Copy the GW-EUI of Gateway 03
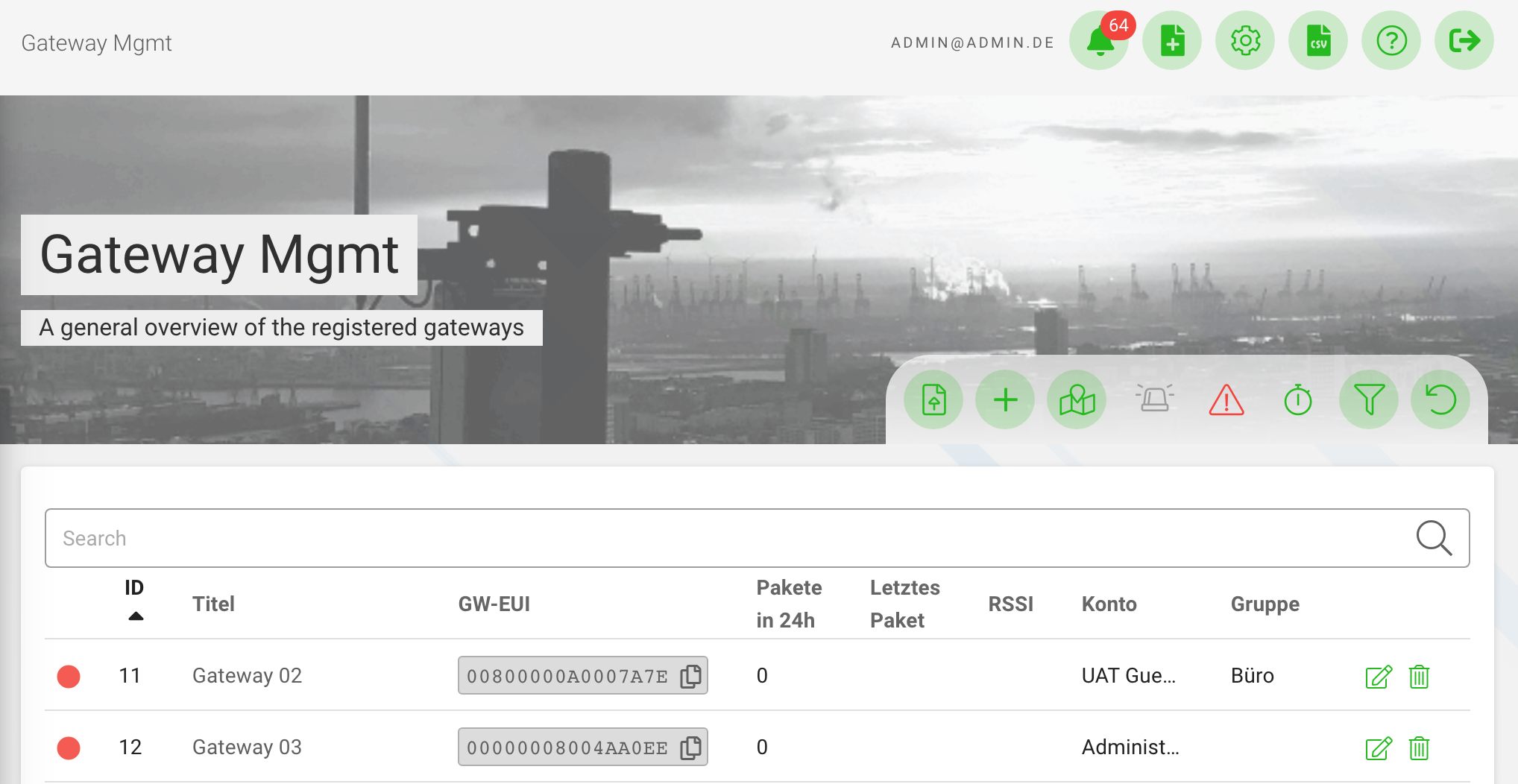 pyautogui.click(x=690, y=747)
